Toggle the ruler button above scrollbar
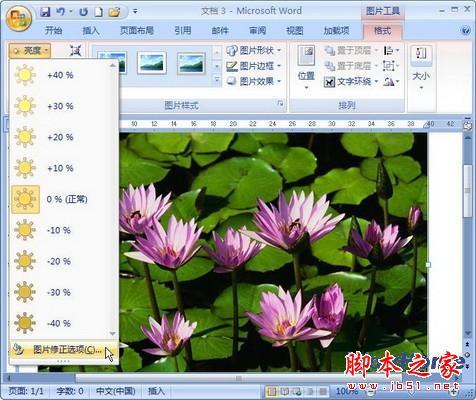This screenshot has width=476, height=400. 467,126
